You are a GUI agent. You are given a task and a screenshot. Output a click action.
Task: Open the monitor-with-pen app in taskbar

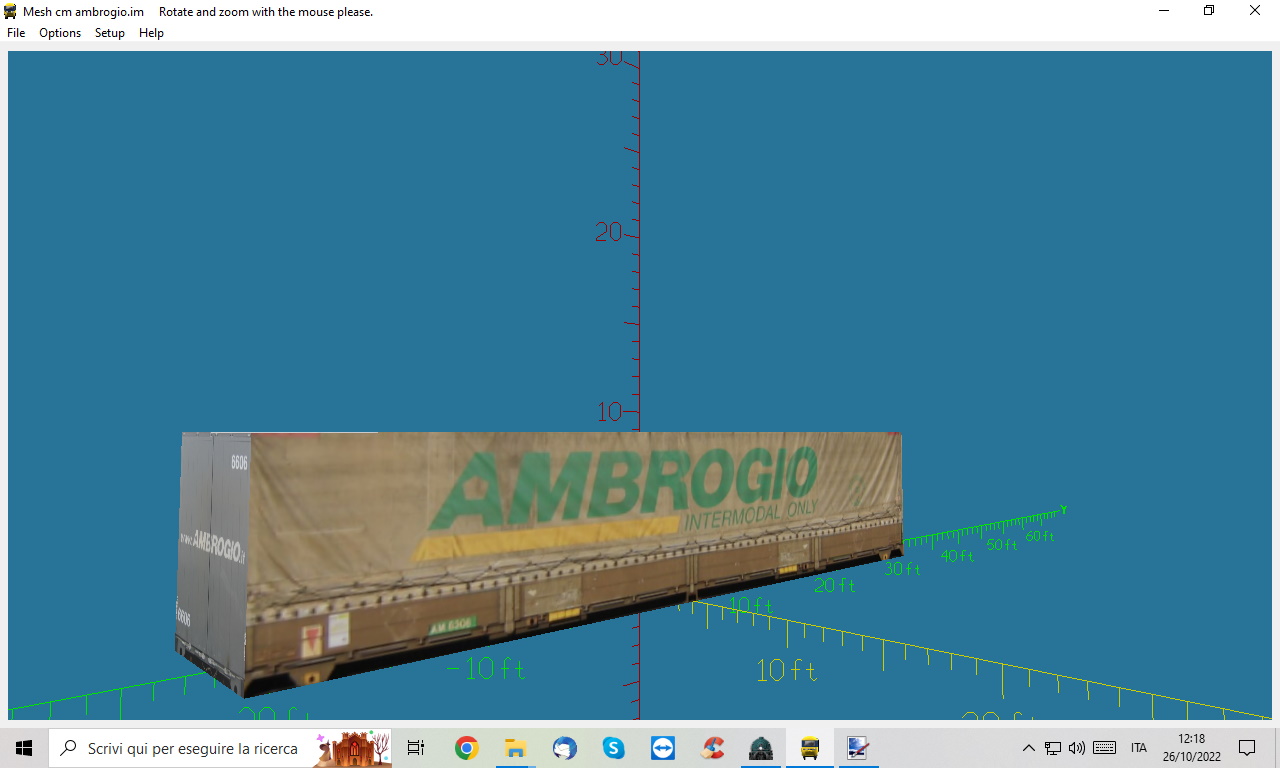857,748
